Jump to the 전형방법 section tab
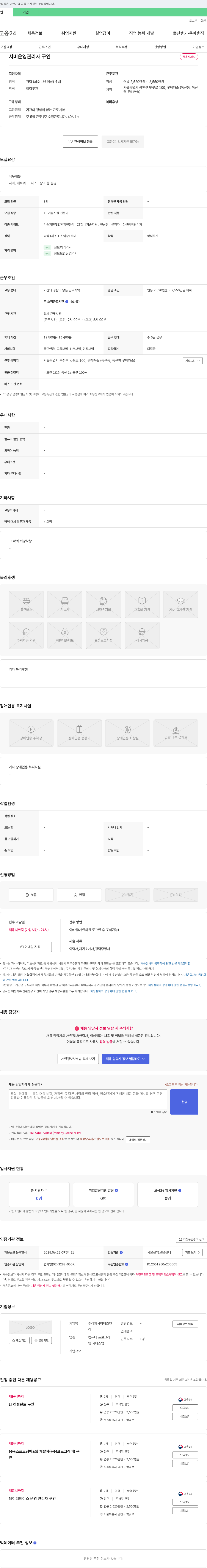207x1568 pixels. point(160,47)
